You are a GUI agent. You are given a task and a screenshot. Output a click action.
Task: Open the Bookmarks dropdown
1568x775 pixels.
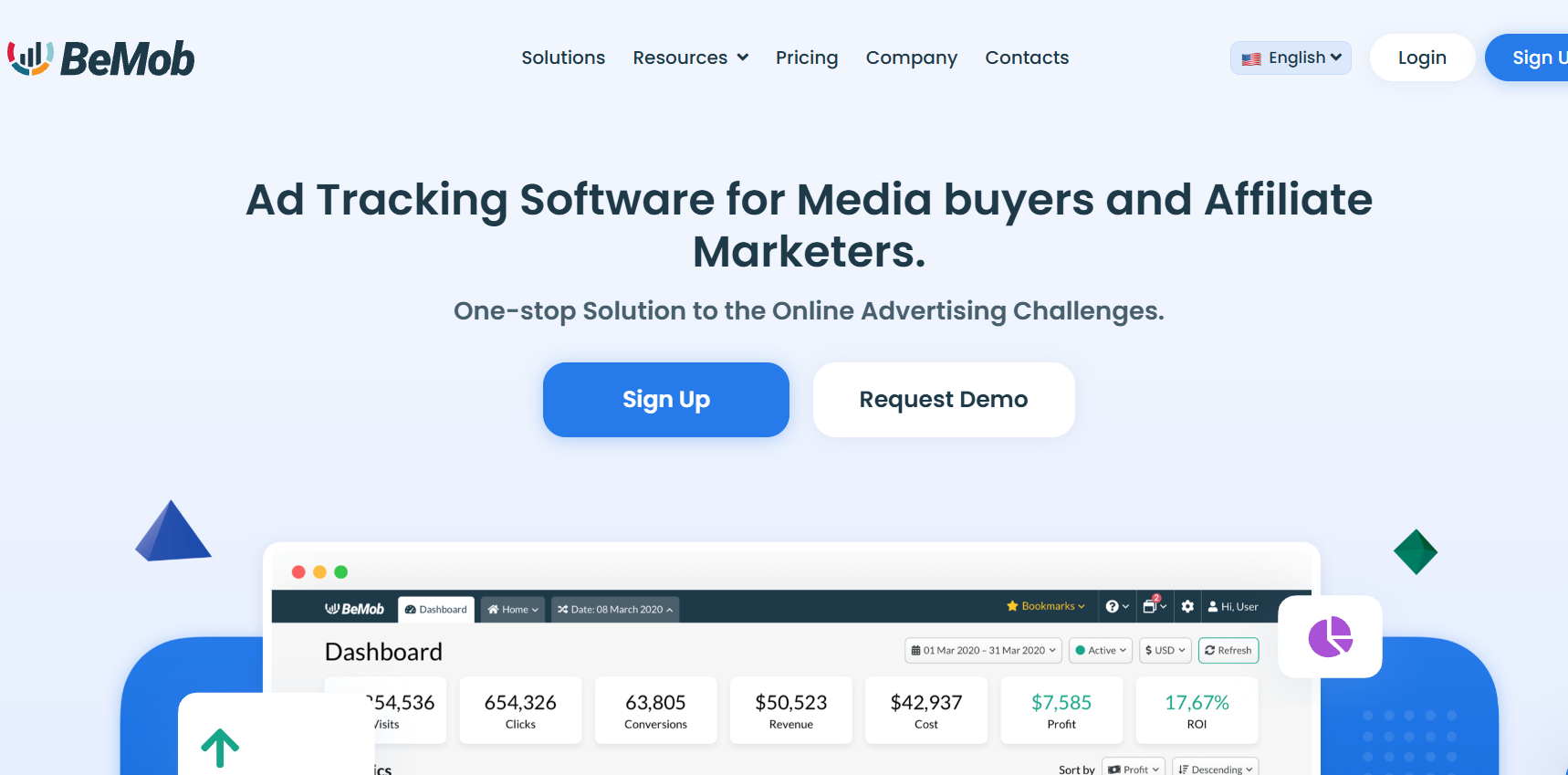(x=1046, y=606)
